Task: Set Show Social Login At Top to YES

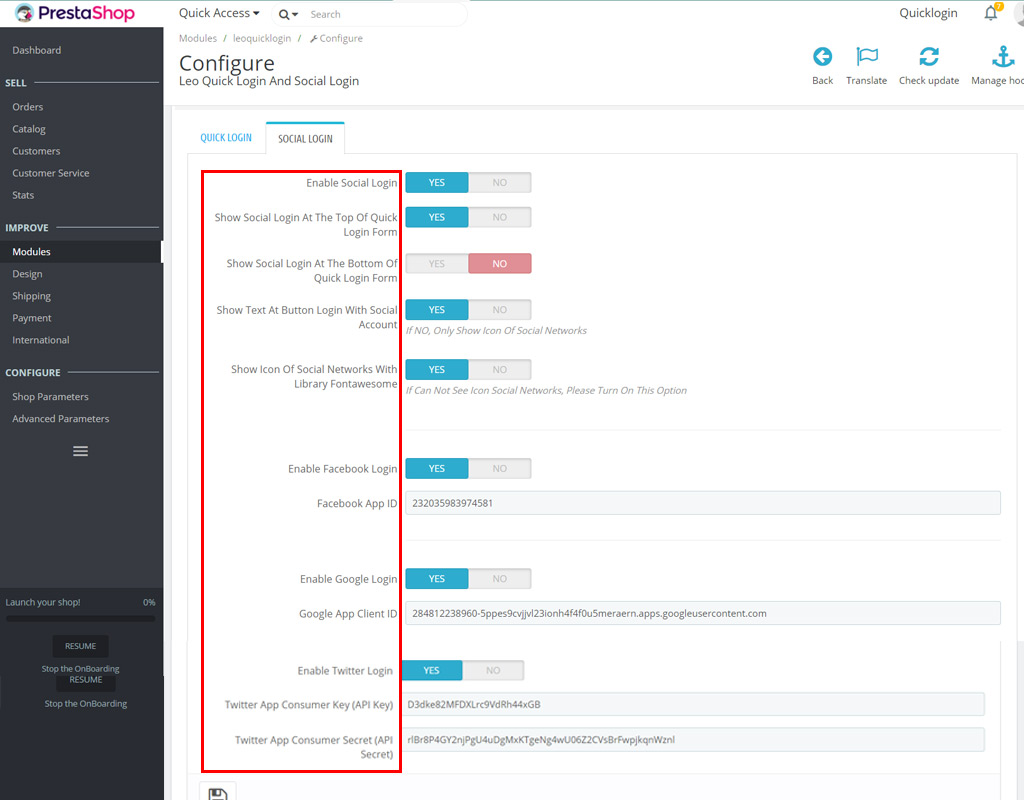Action: click(x=437, y=217)
